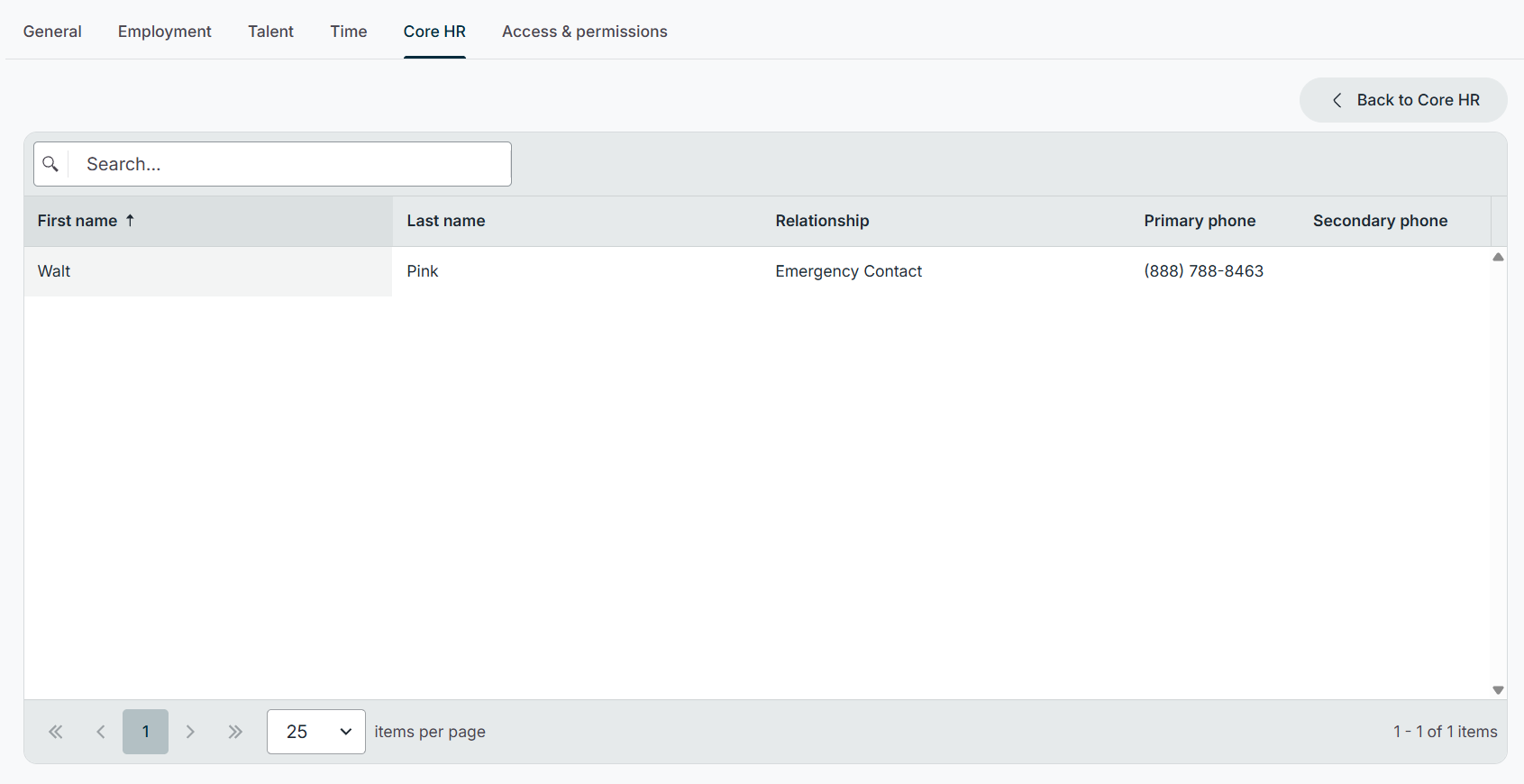Open the Time tab
The width and height of the screenshot is (1524, 784).
(349, 32)
